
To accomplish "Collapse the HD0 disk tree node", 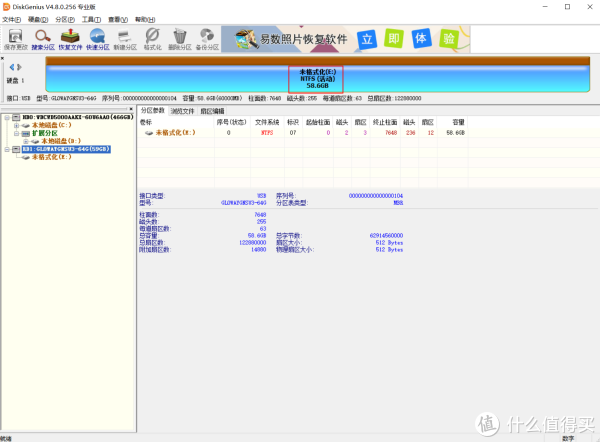I will pyautogui.click(x=7, y=117).
